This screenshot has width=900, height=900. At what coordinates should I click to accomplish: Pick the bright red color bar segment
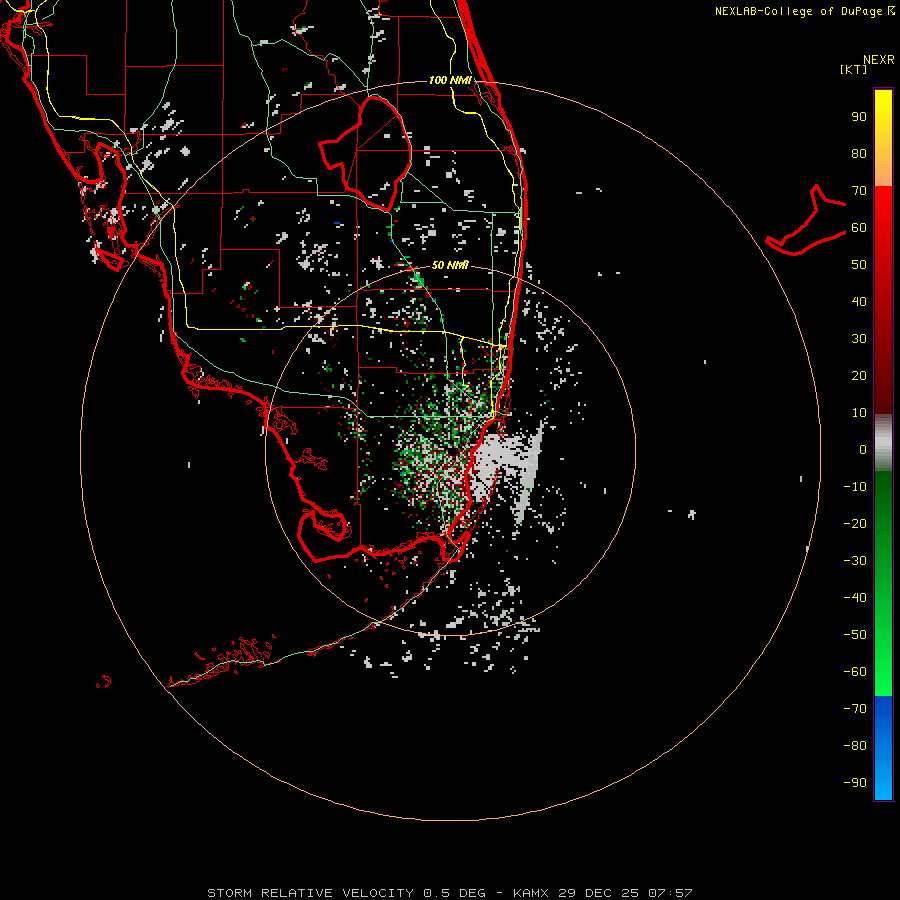883,212
